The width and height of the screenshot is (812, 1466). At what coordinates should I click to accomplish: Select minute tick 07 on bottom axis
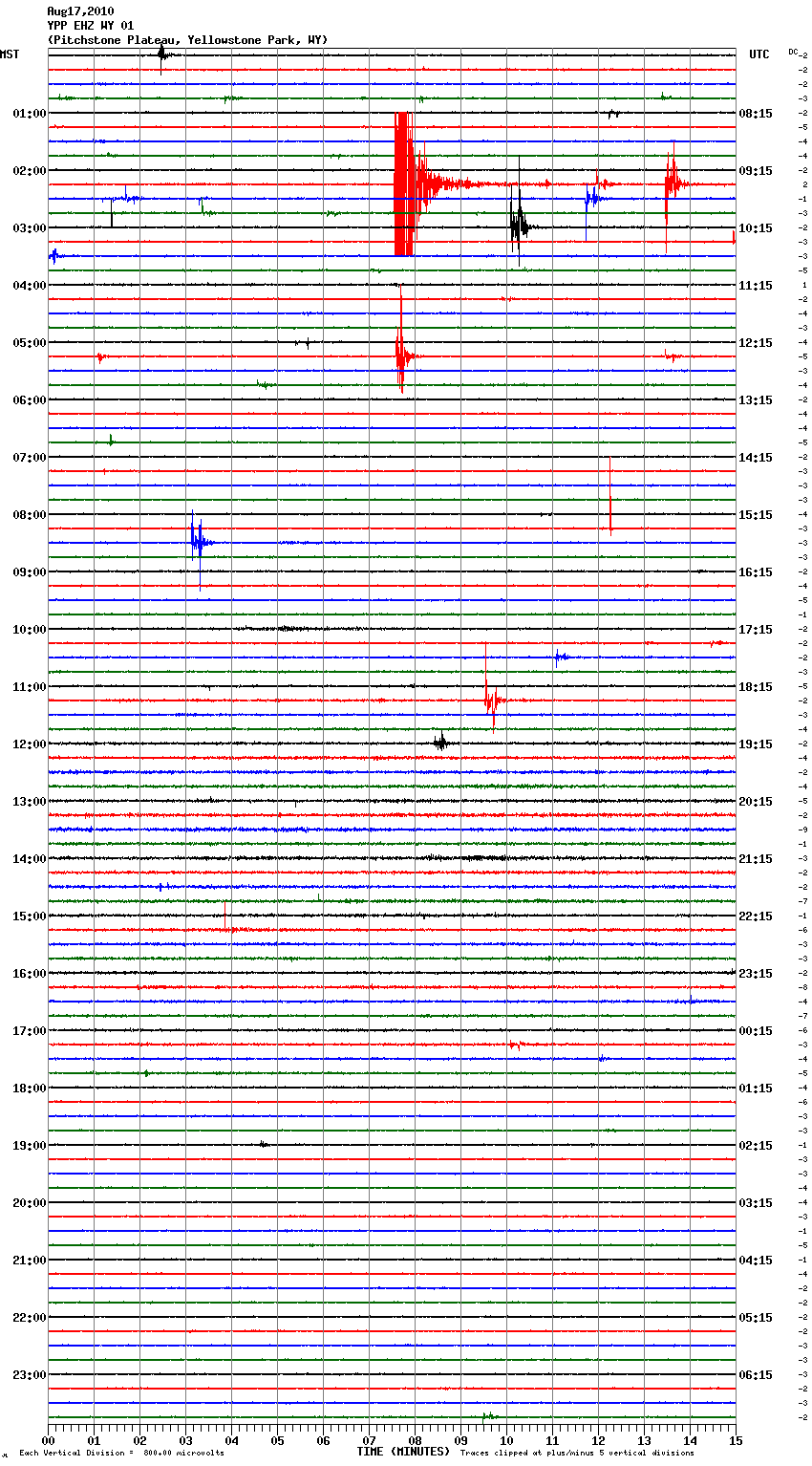(369, 1439)
